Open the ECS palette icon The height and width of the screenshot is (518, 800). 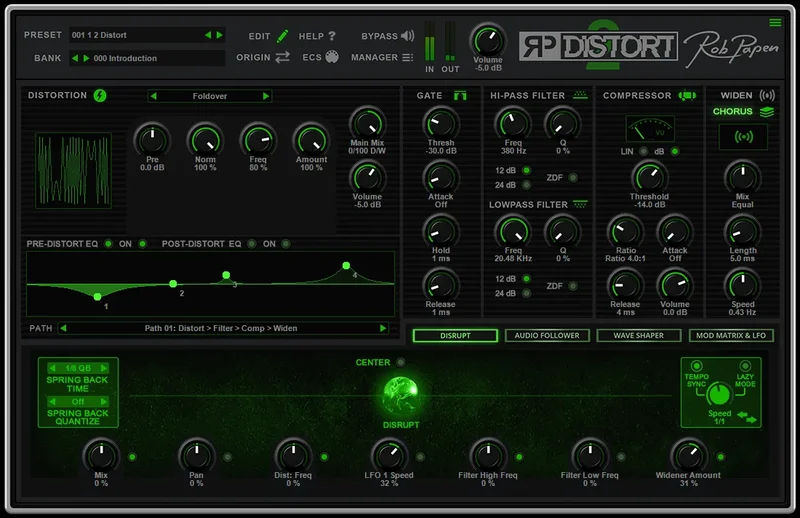pyautogui.click(x=332, y=57)
